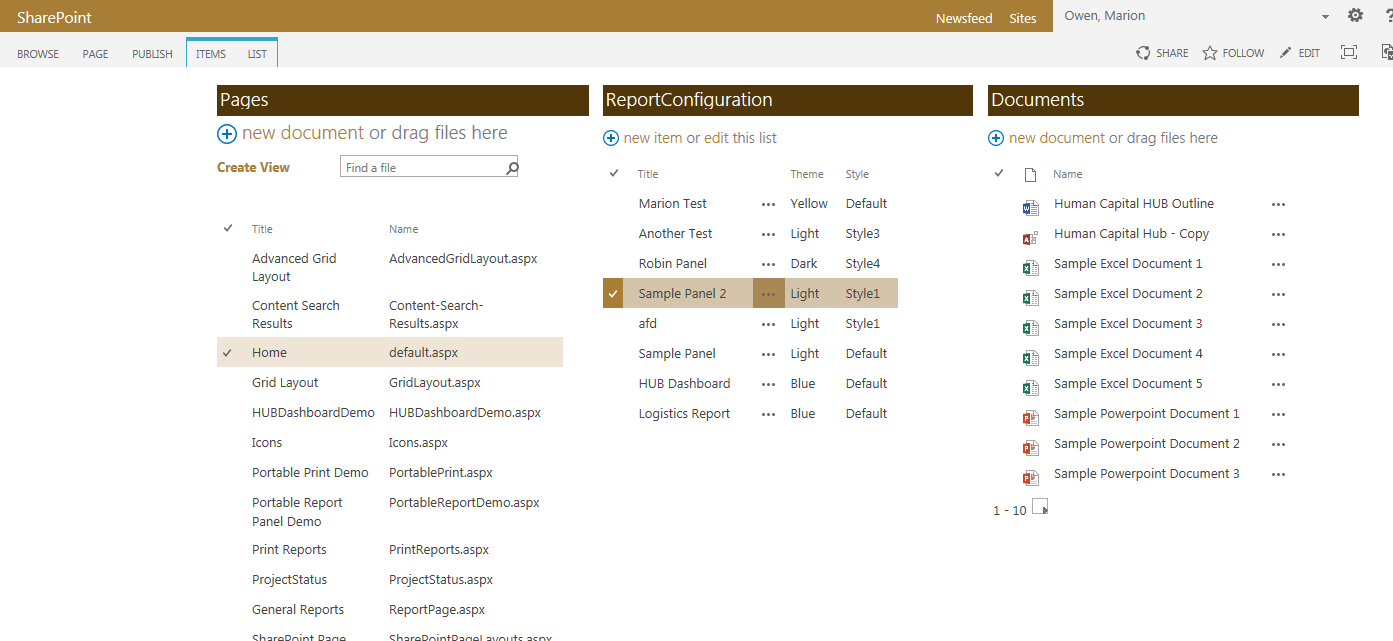Check the select-all checkbox in the Documents list
The height and width of the screenshot is (641, 1393).
(x=998, y=172)
